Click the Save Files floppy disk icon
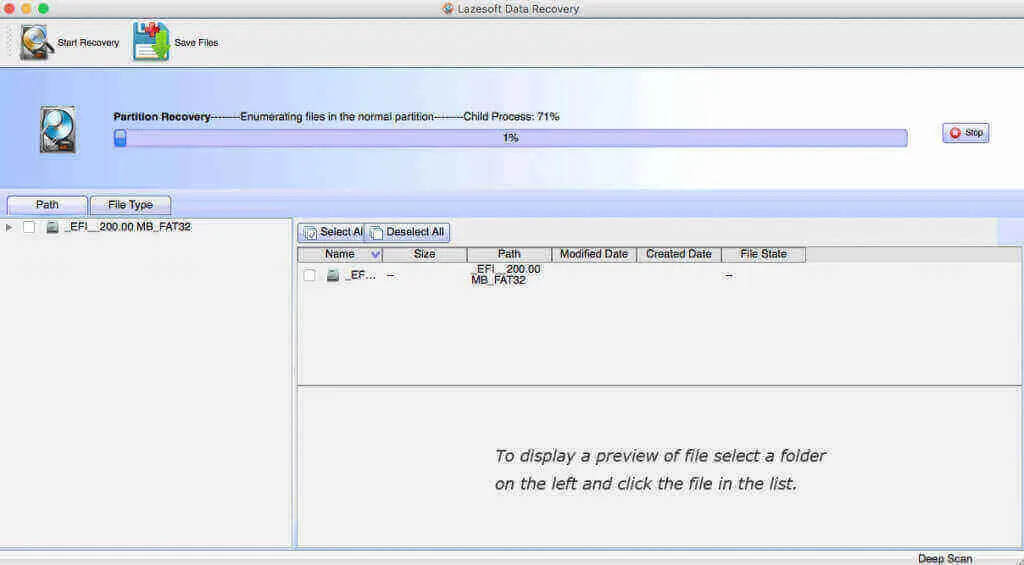 [152, 42]
